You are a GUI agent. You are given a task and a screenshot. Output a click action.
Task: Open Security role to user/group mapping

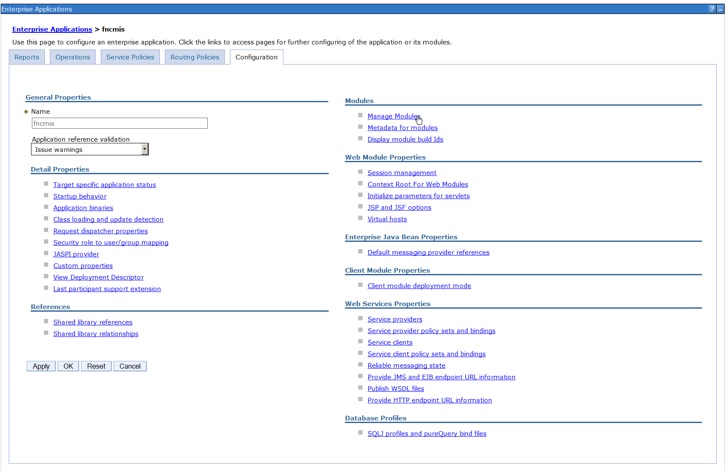click(x=110, y=242)
